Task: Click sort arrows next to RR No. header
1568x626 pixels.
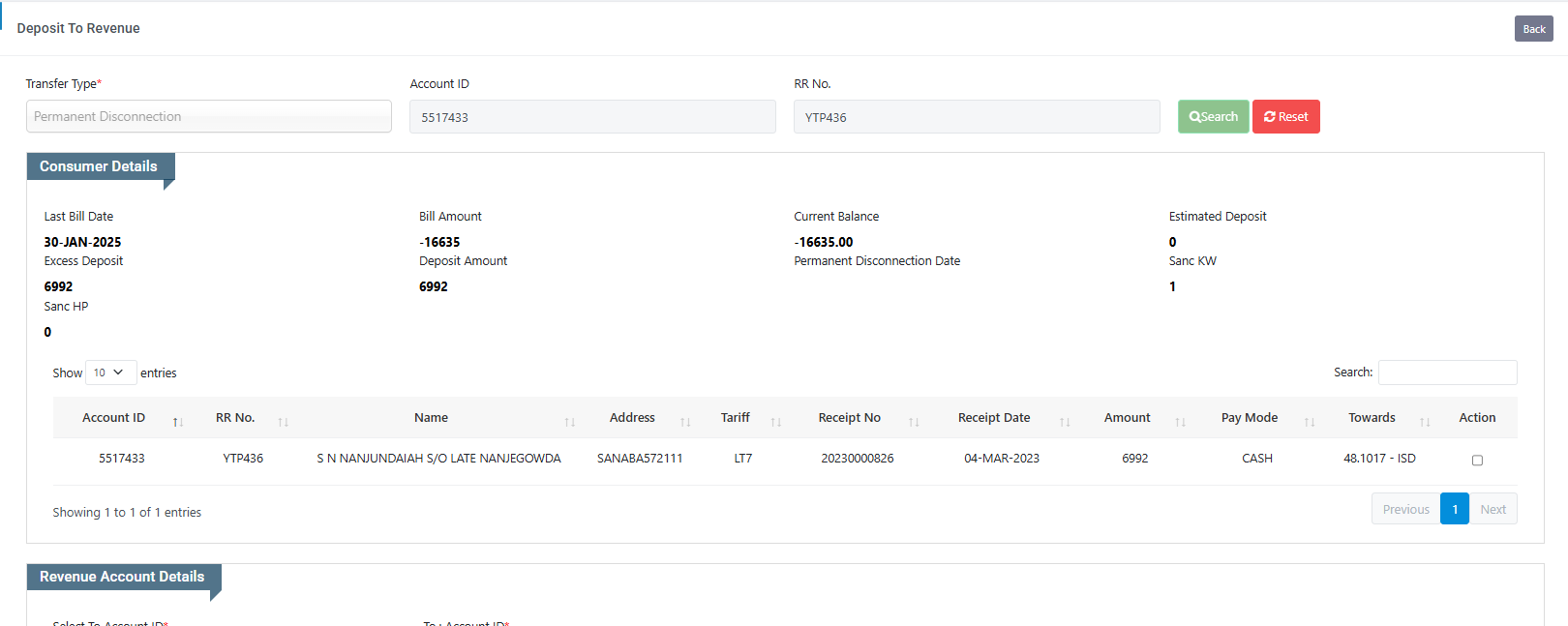Action: pos(284,422)
